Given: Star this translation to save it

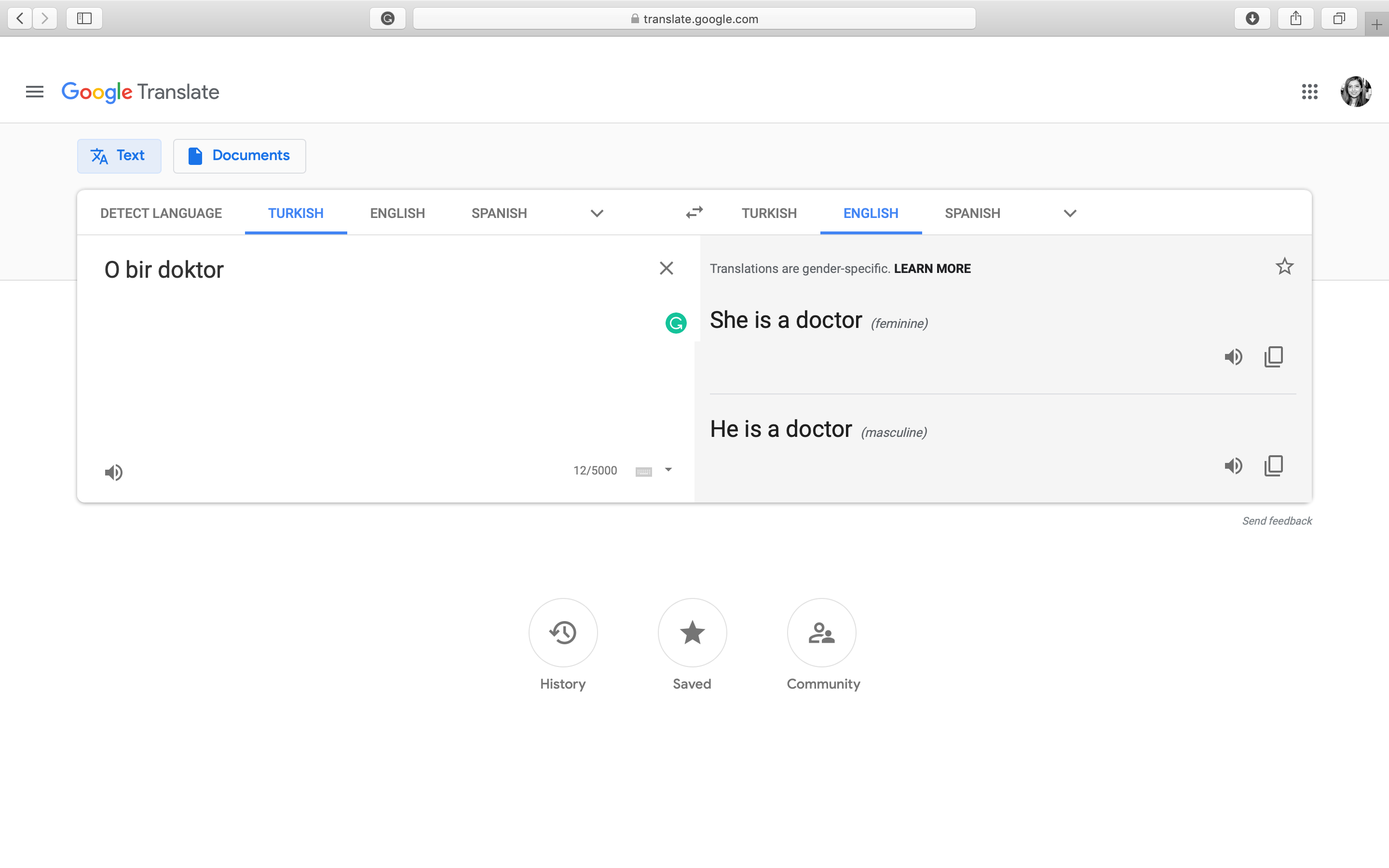Looking at the screenshot, I should tap(1284, 266).
